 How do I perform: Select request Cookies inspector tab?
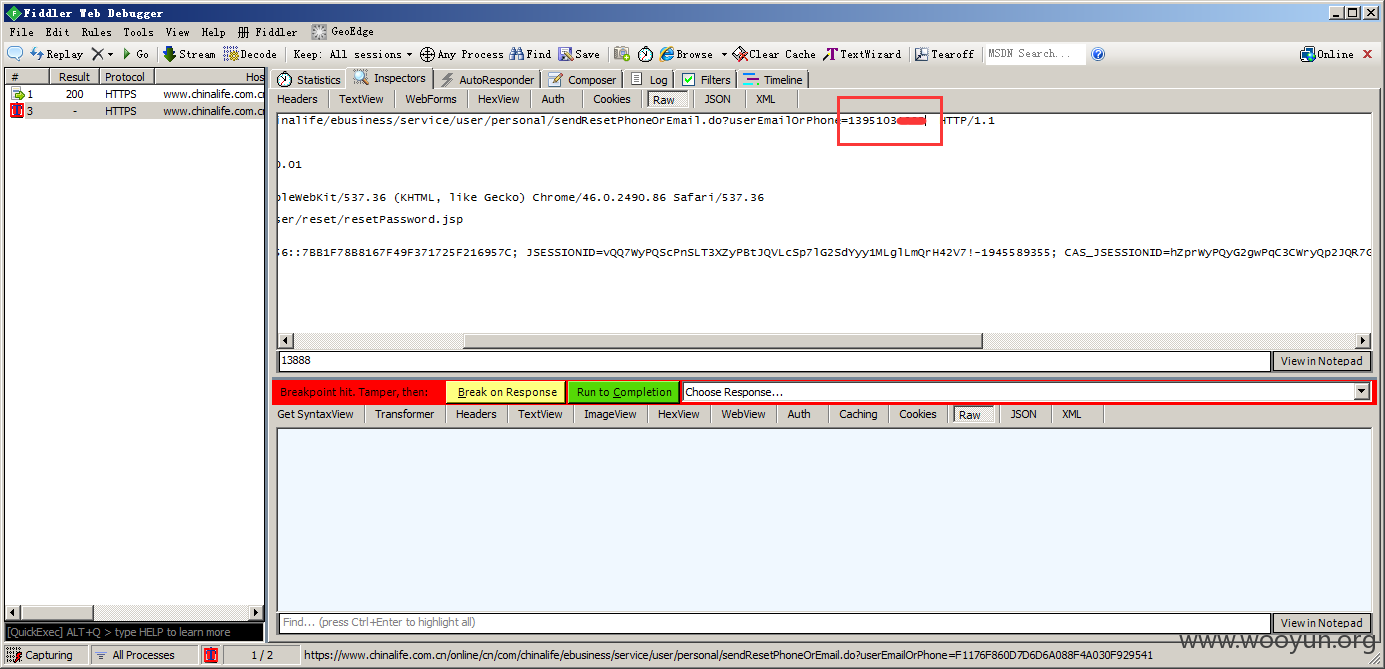coord(612,99)
